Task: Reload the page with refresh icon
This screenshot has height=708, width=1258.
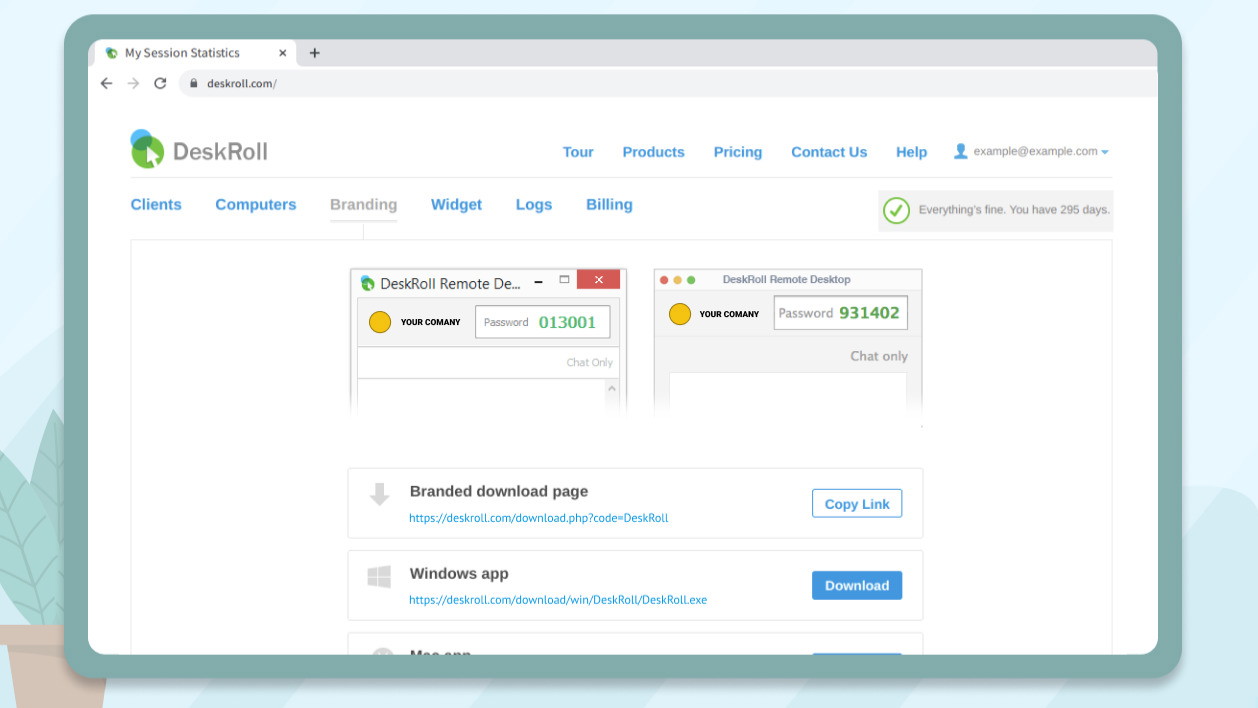Action: coord(160,84)
